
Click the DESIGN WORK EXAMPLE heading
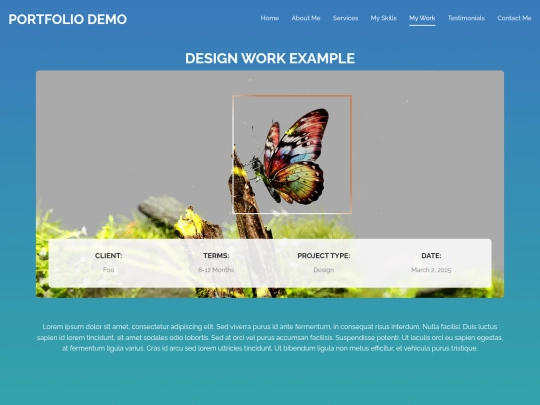coord(270,58)
